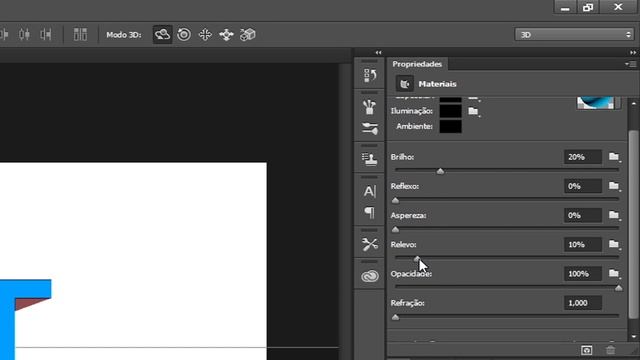Switch to the Propriedades tab
The height and width of the screenshot is (360, 640).
coord(417,64)
